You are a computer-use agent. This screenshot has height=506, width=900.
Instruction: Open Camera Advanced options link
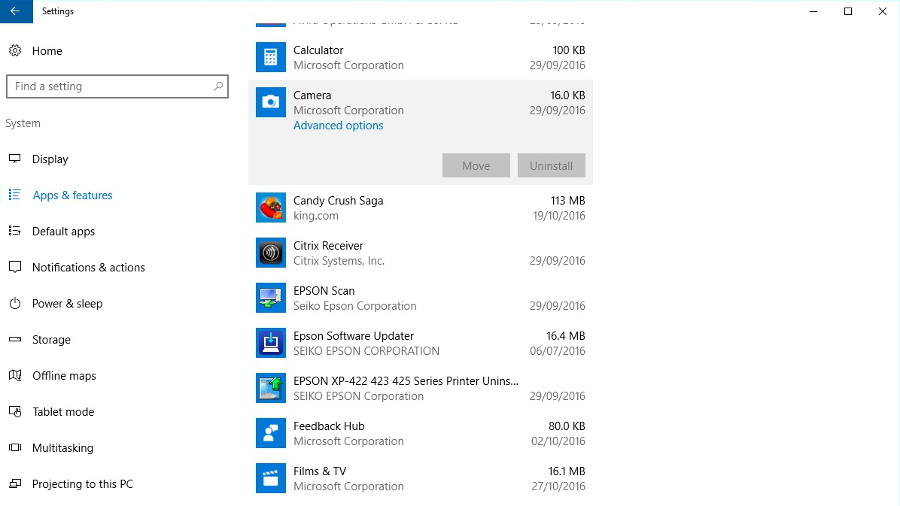tap(338, 126)
